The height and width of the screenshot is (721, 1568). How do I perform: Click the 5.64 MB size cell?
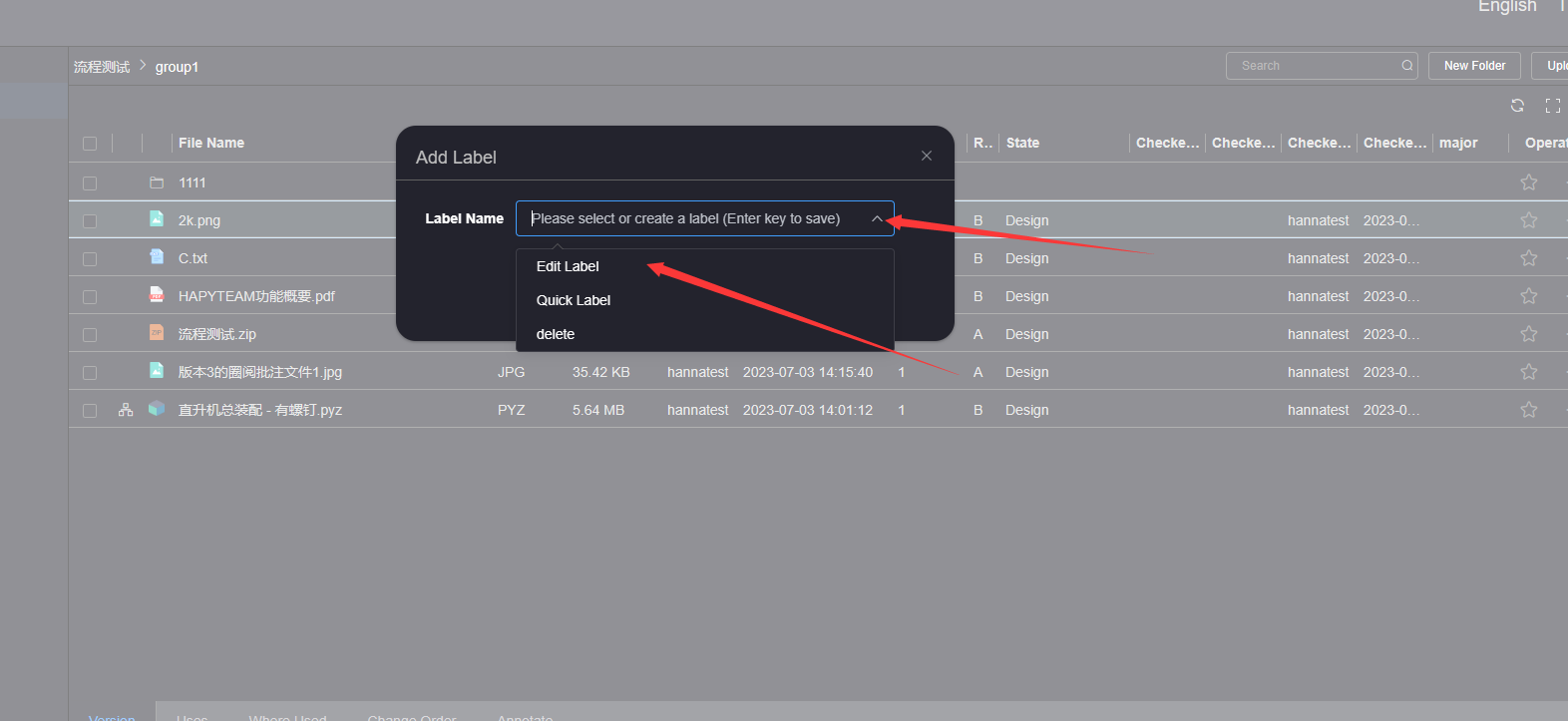click(598, 410)
